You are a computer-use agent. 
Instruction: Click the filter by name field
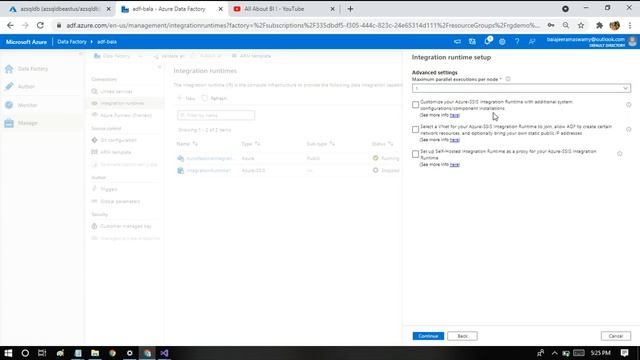tap(216, 116)
